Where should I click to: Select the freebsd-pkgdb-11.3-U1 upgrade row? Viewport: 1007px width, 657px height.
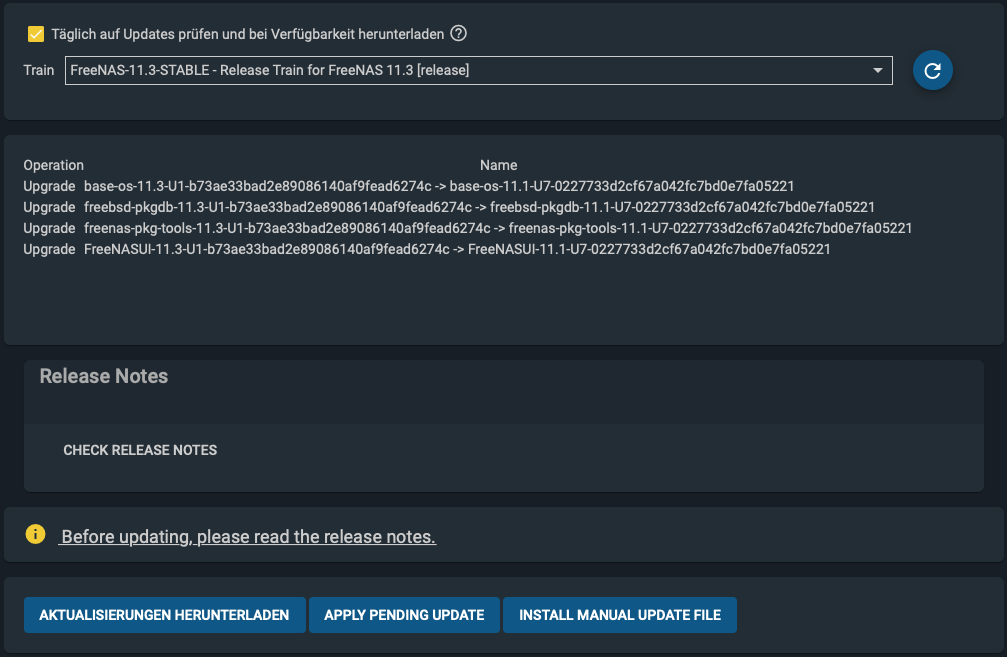point(449,207)
